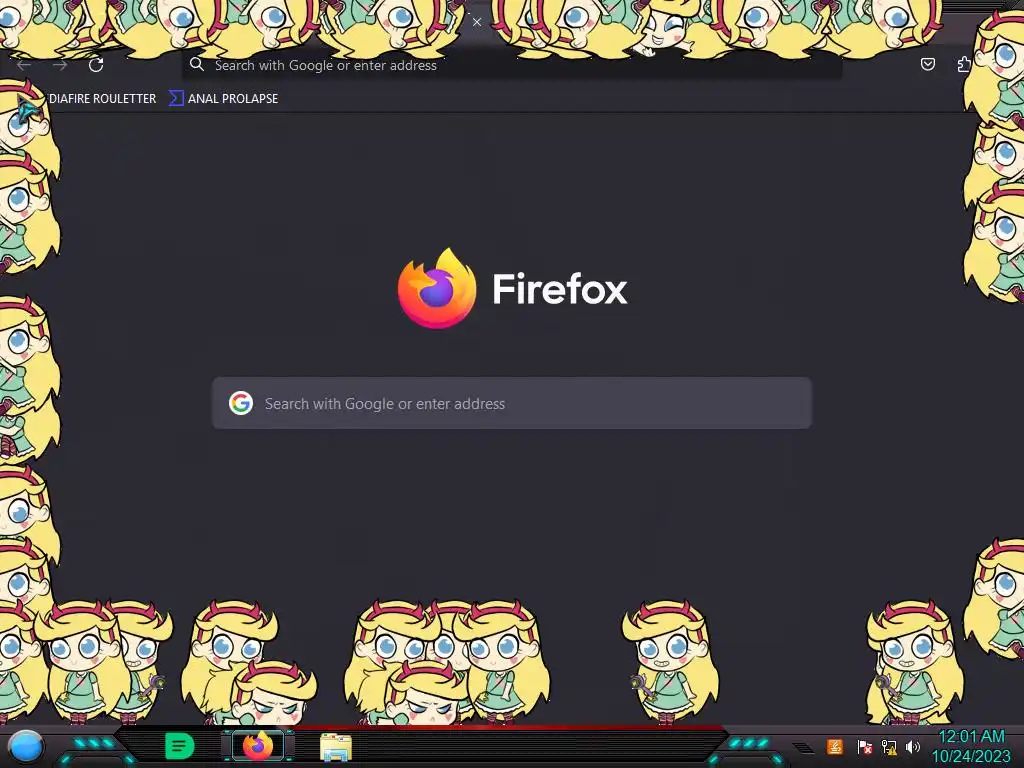Viewport: 1024px width, 768px height.
Task: Close the current Firefox tab
Action: click(477, 22)
